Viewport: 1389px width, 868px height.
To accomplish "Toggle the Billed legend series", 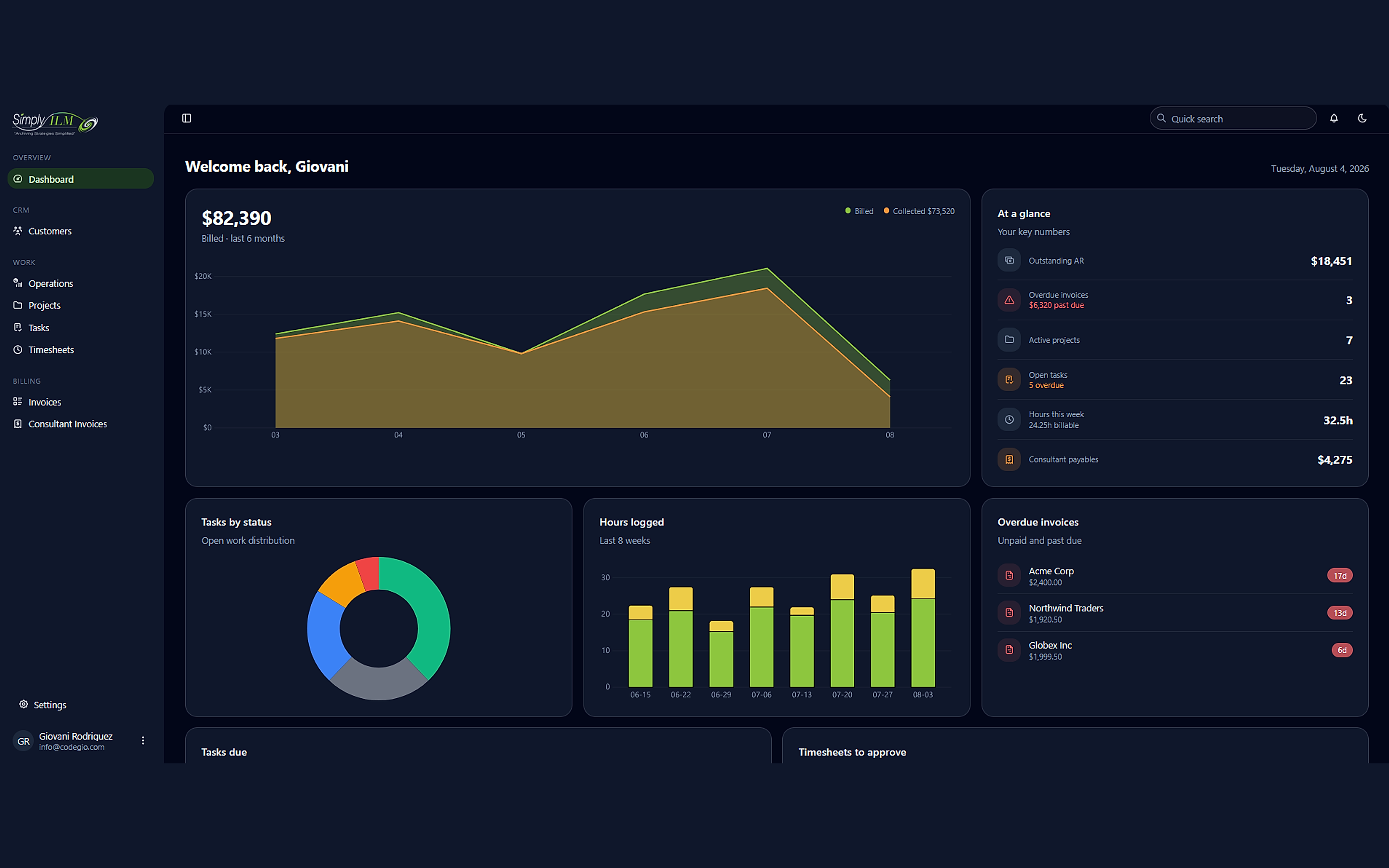I will tap(859, 211).
